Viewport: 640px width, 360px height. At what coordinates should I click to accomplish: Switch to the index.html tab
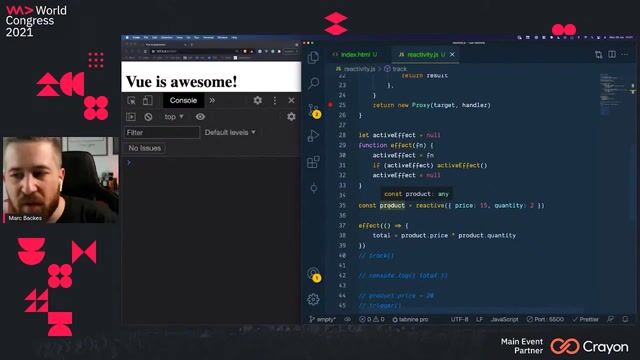356,54
